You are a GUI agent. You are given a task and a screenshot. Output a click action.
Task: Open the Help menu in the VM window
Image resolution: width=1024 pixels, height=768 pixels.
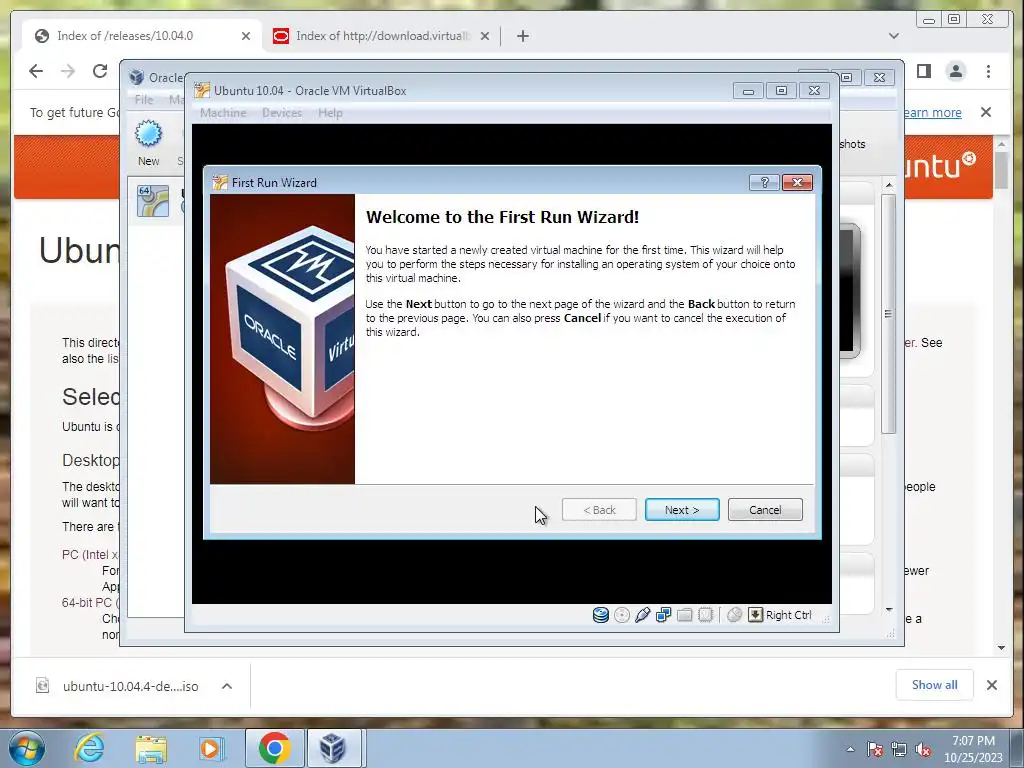click(330, 113)
